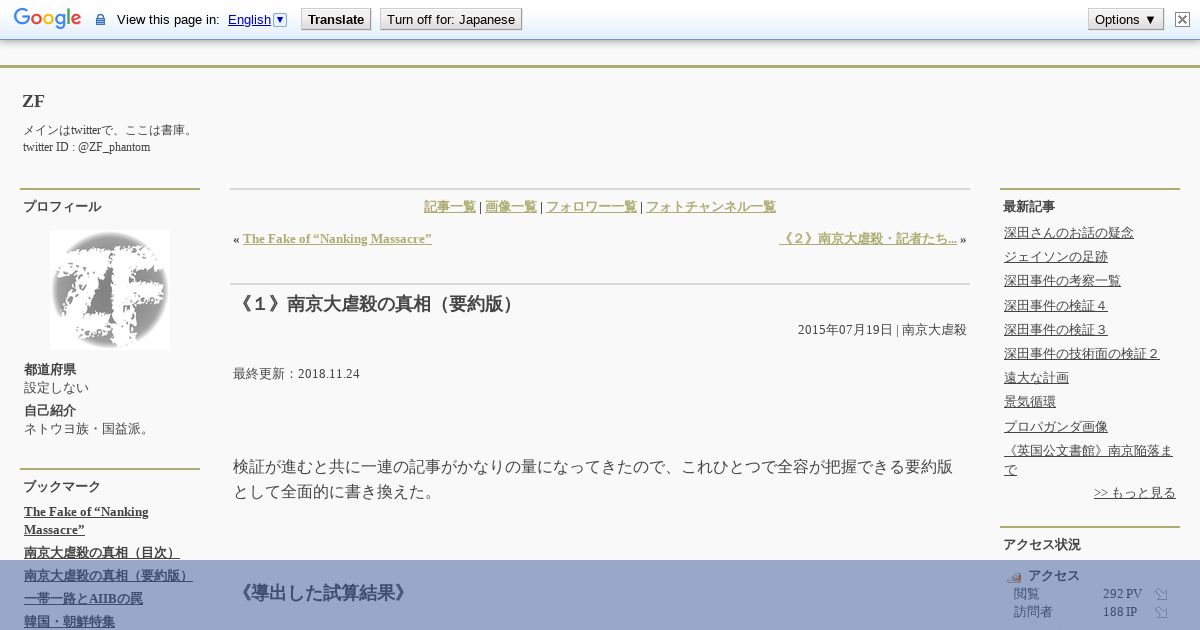Open フォロワー一覧 followers list
This screenshot has width=1200, height=630.
click(x=591, y=207)
